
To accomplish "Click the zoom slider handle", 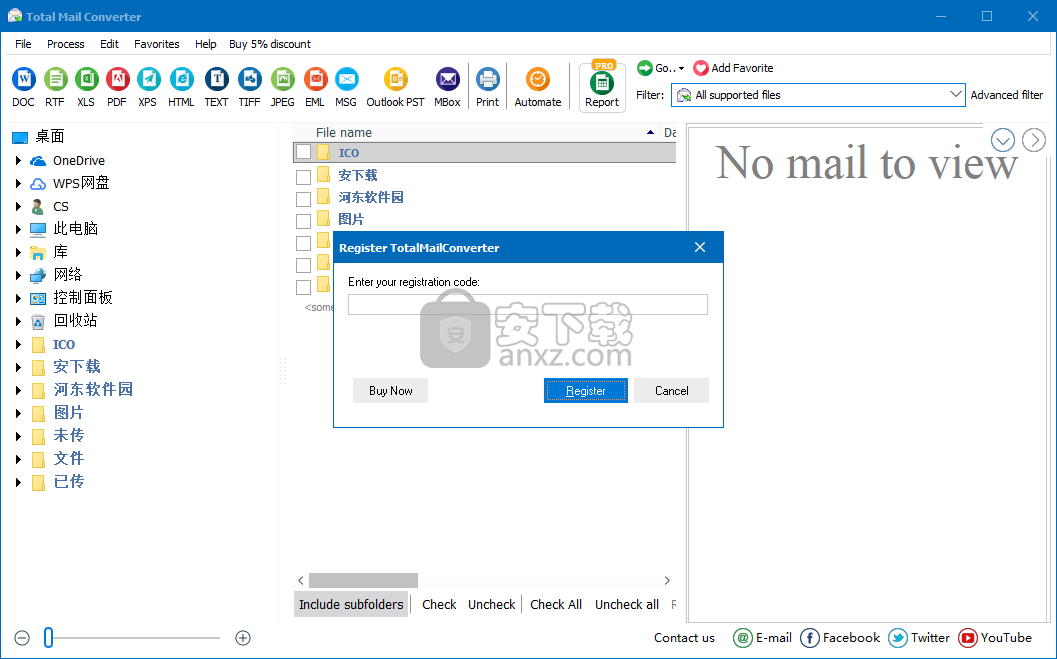I will [49, 637].
